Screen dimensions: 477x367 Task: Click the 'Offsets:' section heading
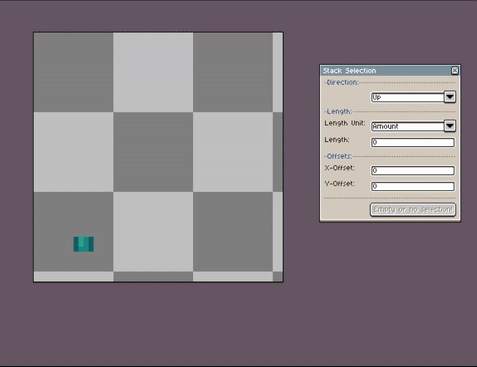339,156
